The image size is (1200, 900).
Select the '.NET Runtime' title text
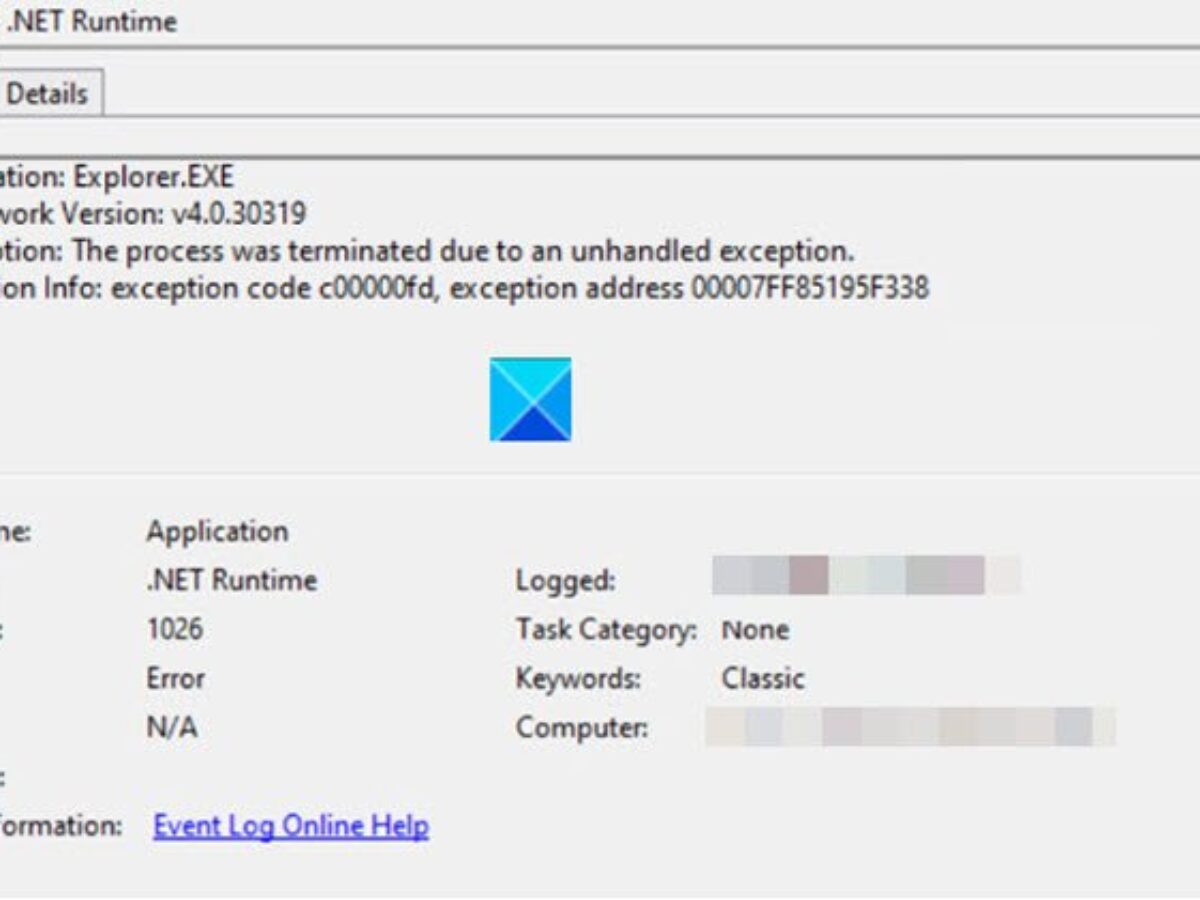tap(92, 21)
